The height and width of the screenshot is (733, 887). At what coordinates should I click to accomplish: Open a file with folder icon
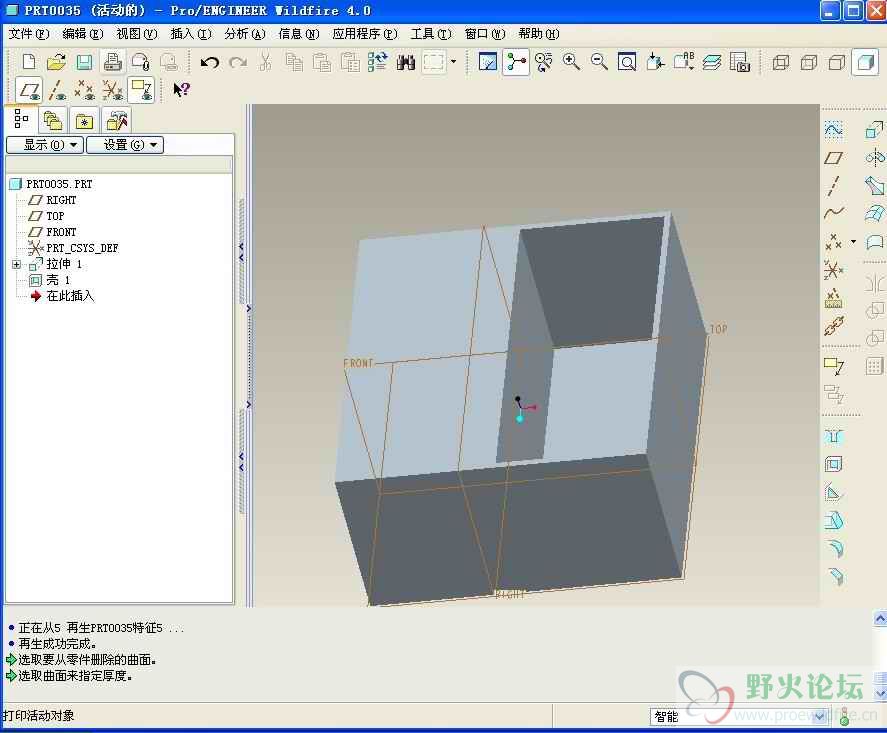click(56, 62)
